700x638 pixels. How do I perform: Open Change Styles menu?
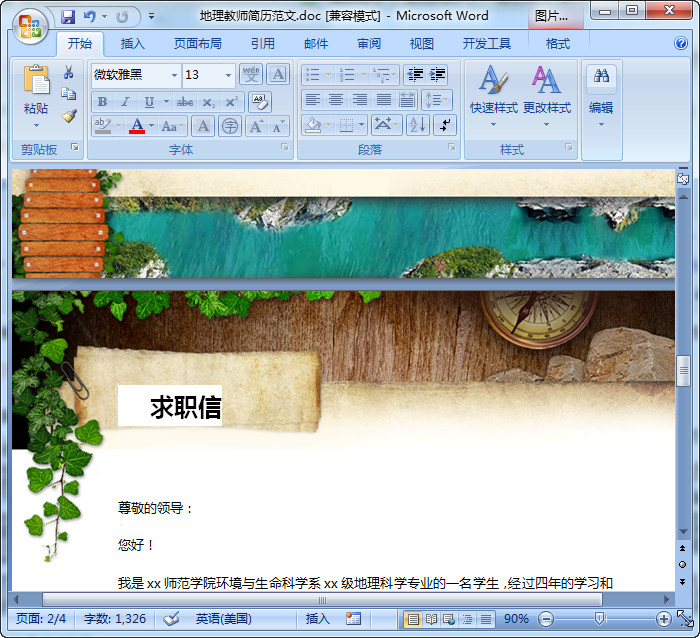click(x=547, y=95)
